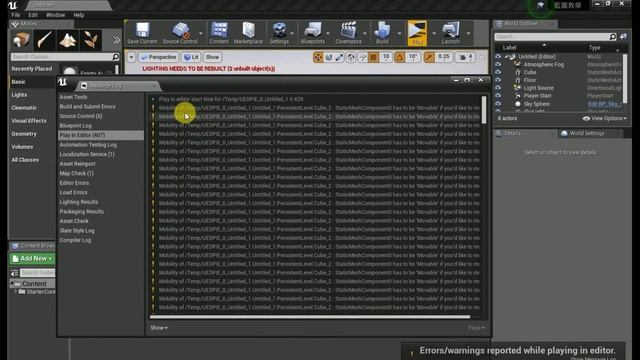Open the Window menu
640x360 pixels.
(55, 15)
